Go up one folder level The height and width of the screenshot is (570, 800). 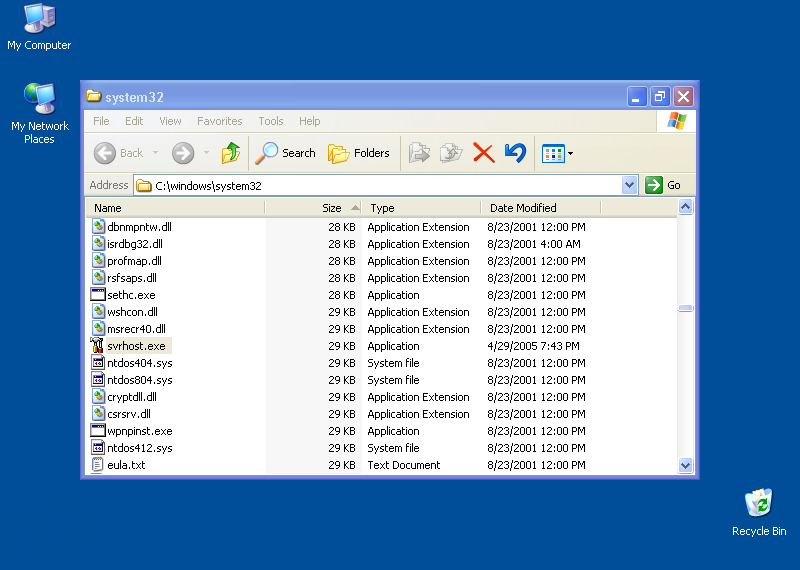tap(231, 153)
